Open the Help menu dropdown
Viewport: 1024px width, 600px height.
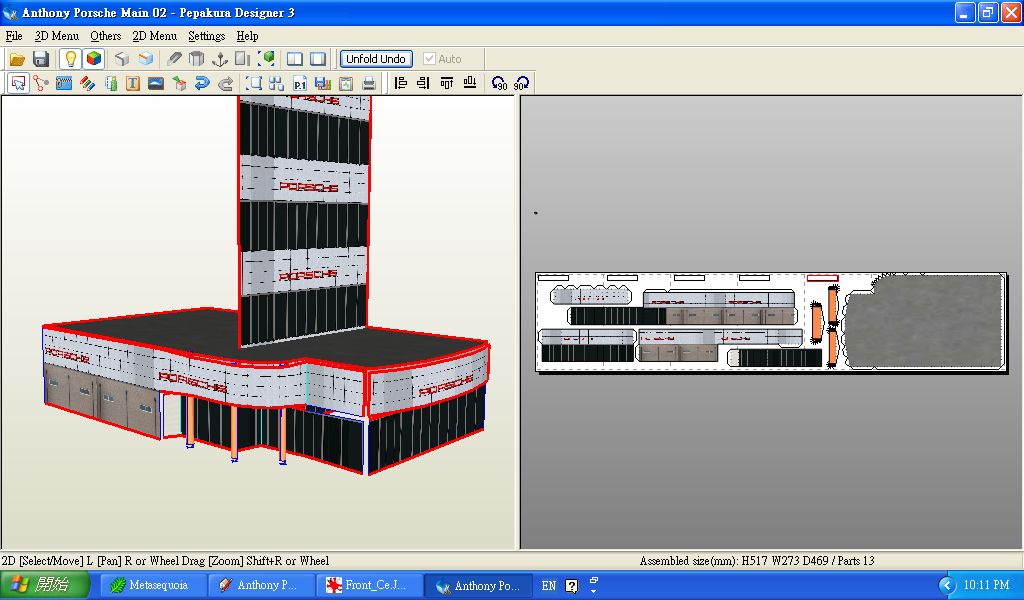(x=247, y=36)
